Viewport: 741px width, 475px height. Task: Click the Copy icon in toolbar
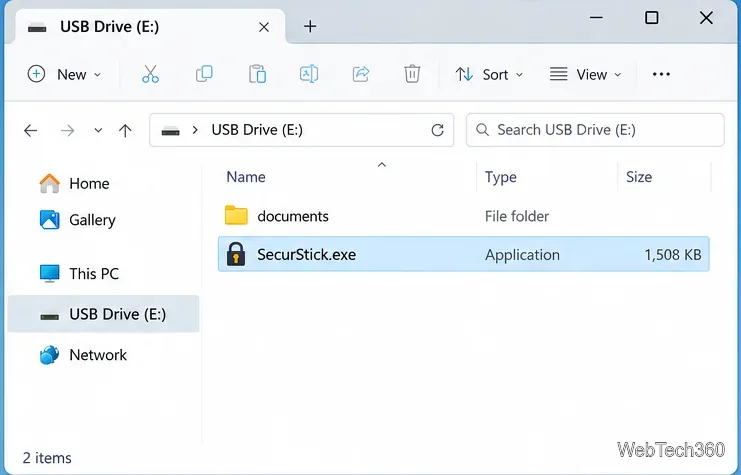point(204,74)
